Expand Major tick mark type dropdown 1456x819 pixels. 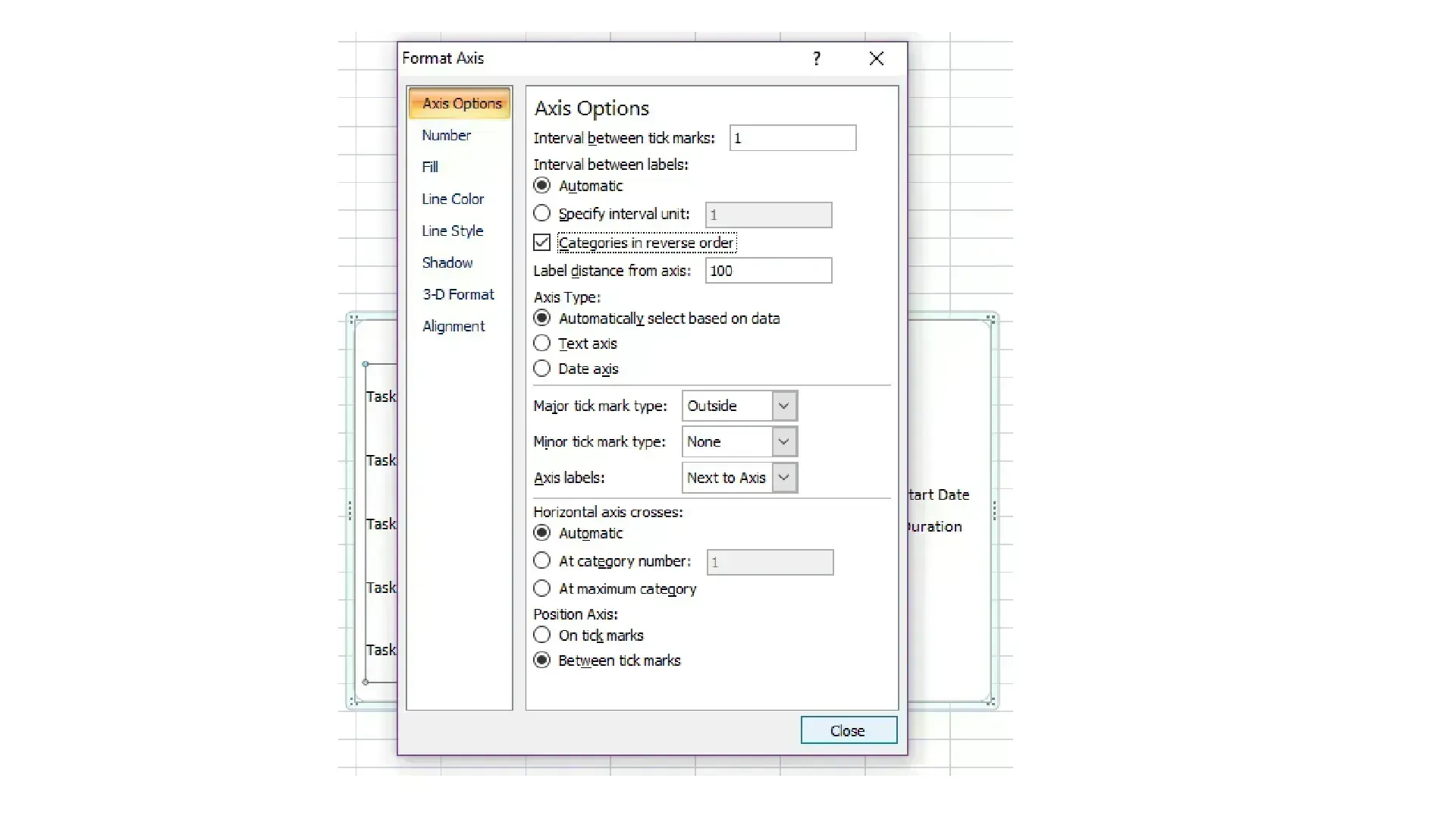point(784,406)
